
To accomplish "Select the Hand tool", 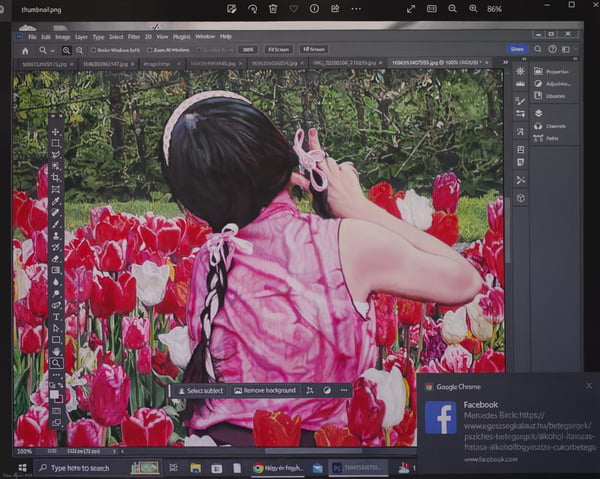I will coord(56,351).
